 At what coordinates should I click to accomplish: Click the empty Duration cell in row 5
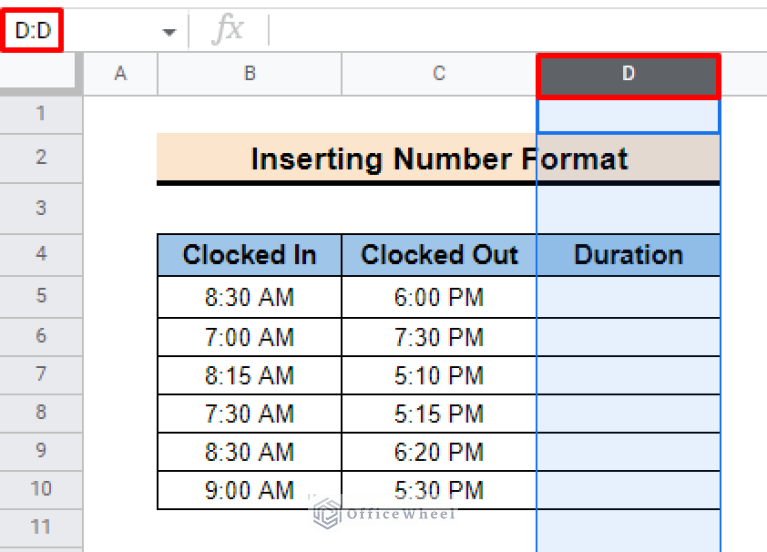coord(628,297)
